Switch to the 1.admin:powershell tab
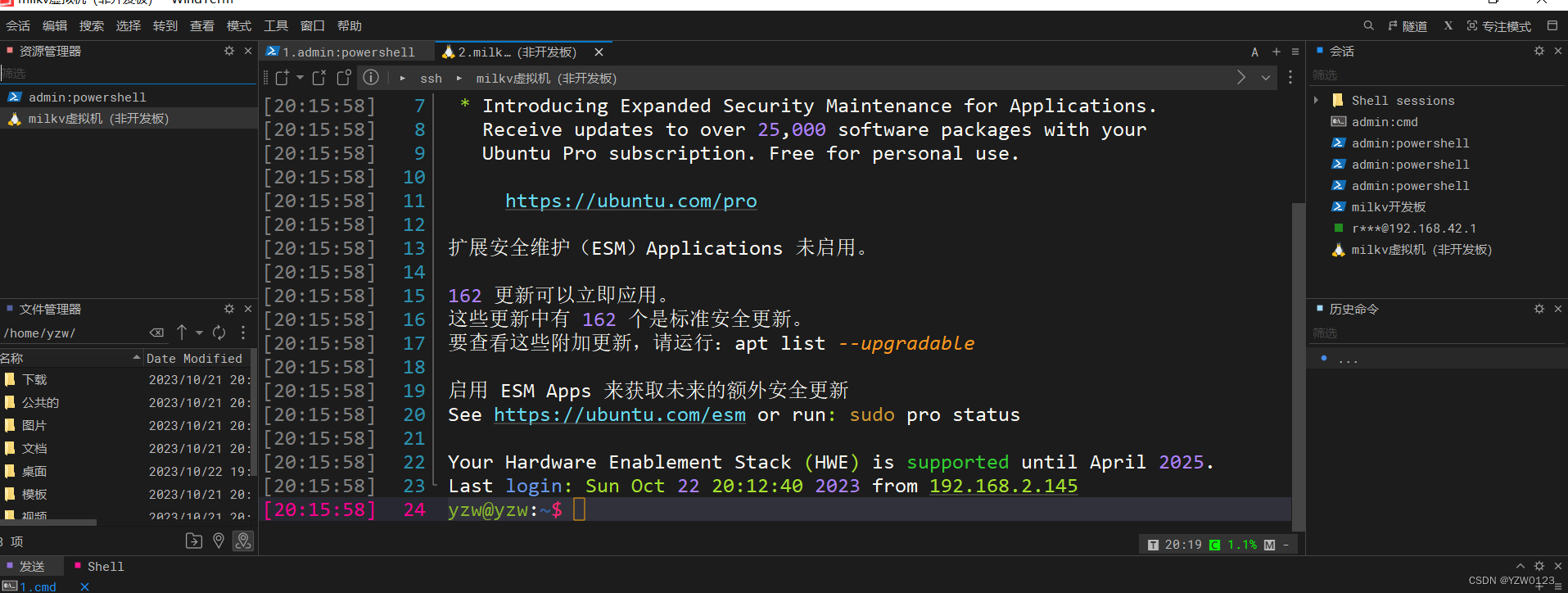 348,52
